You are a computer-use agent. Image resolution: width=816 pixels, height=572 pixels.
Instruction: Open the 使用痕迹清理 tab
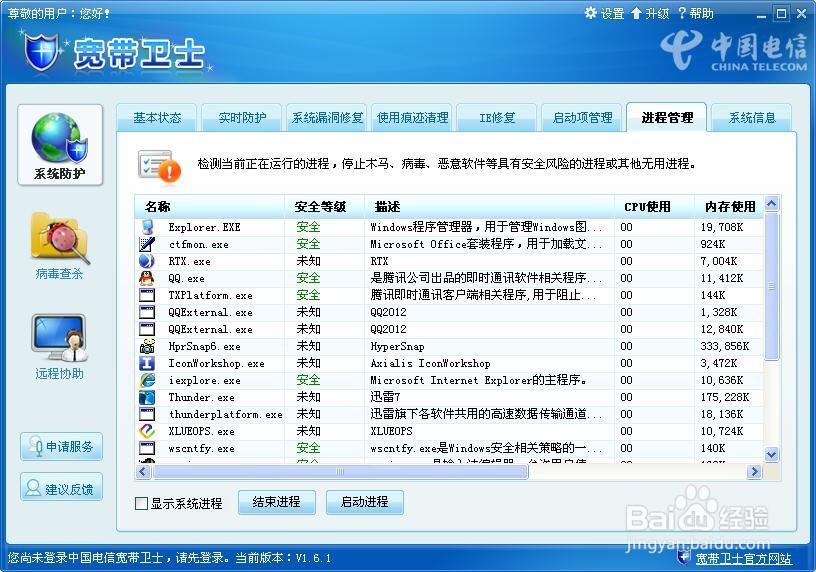point(412,118)
